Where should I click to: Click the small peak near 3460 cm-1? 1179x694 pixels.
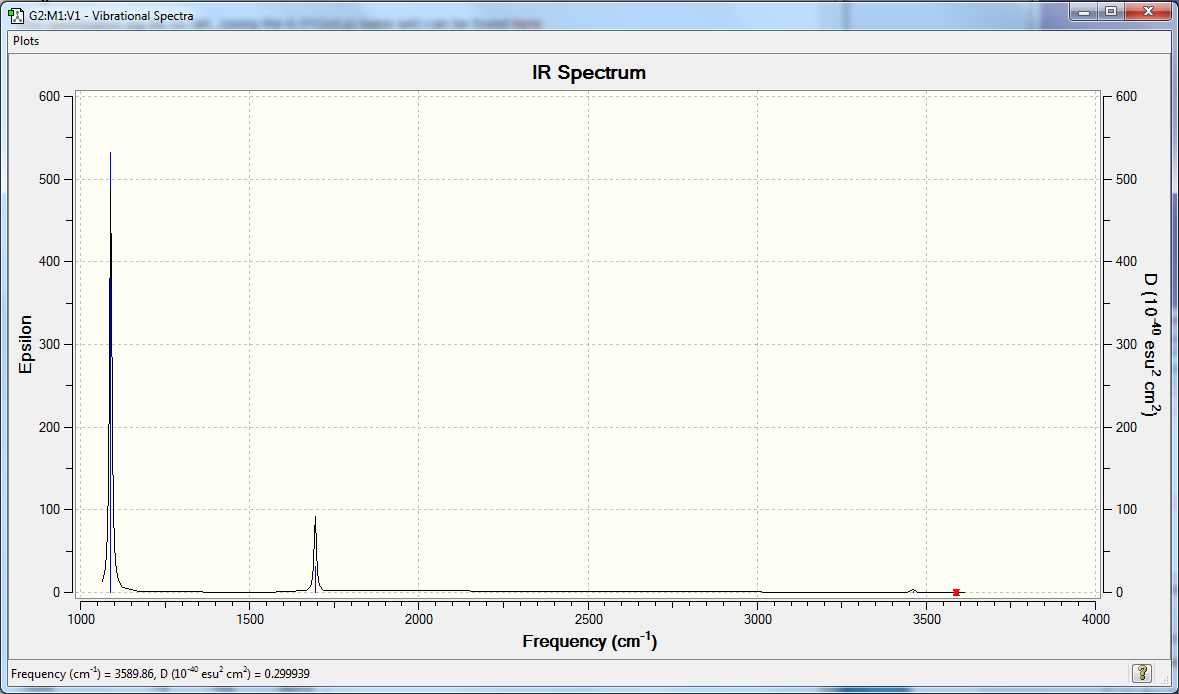(x=913, y=591)
